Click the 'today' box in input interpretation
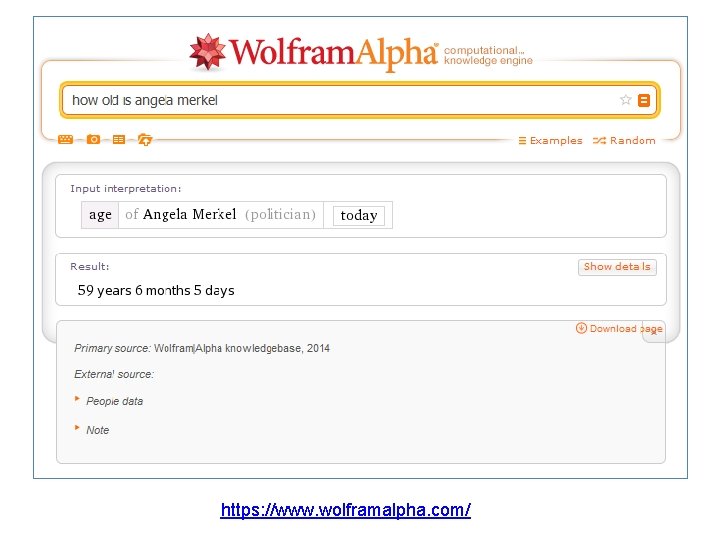Screen dimensions: 720x540 click(359, 215)
